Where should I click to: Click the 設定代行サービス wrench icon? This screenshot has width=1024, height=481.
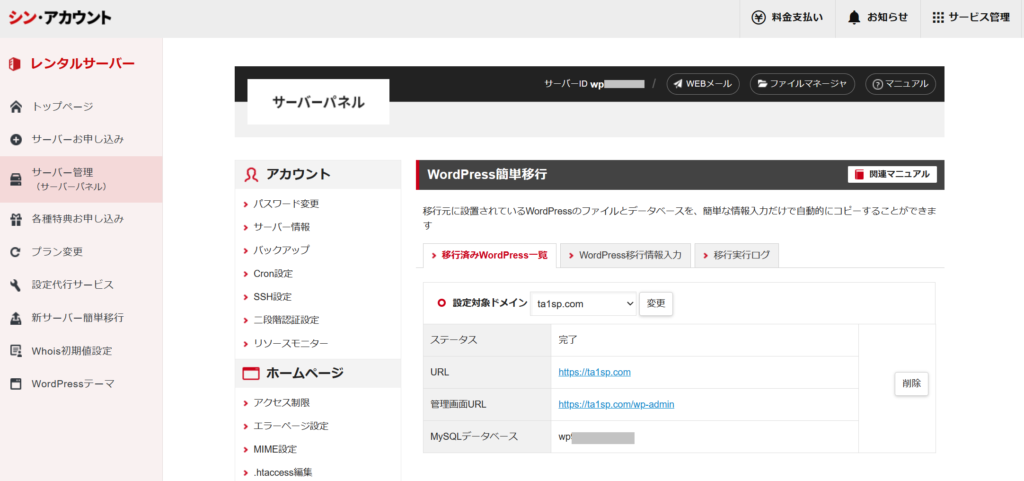[16, 285]
